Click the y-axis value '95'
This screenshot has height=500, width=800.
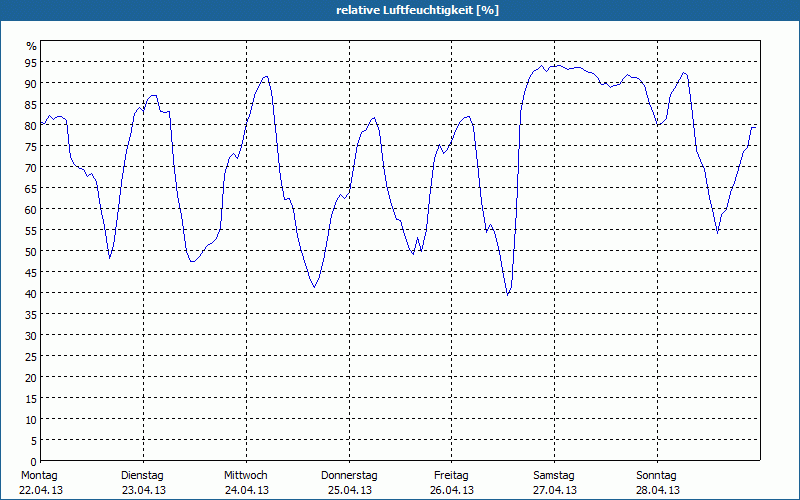click(31, 63)
